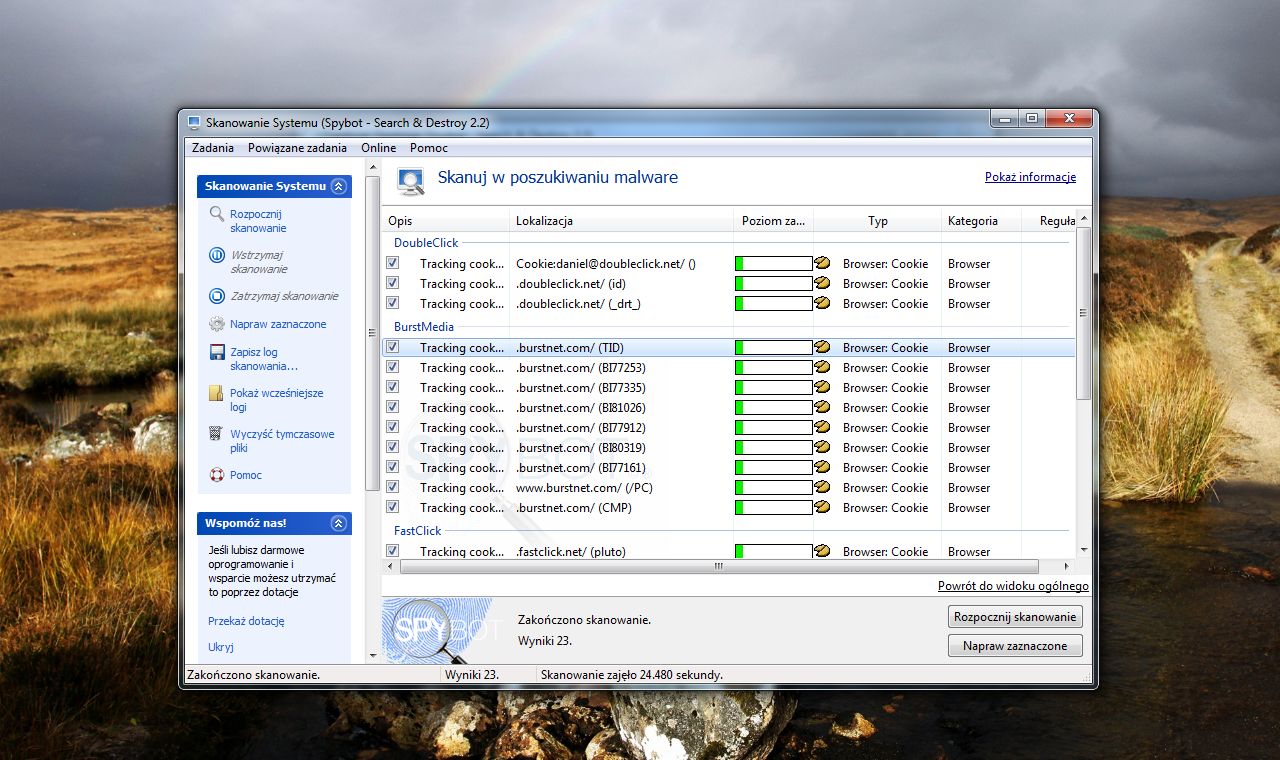Click the cookie icon in the .burstnet.com (BI77253) row
1280x760 pixels.
click(x=822, y=367)
